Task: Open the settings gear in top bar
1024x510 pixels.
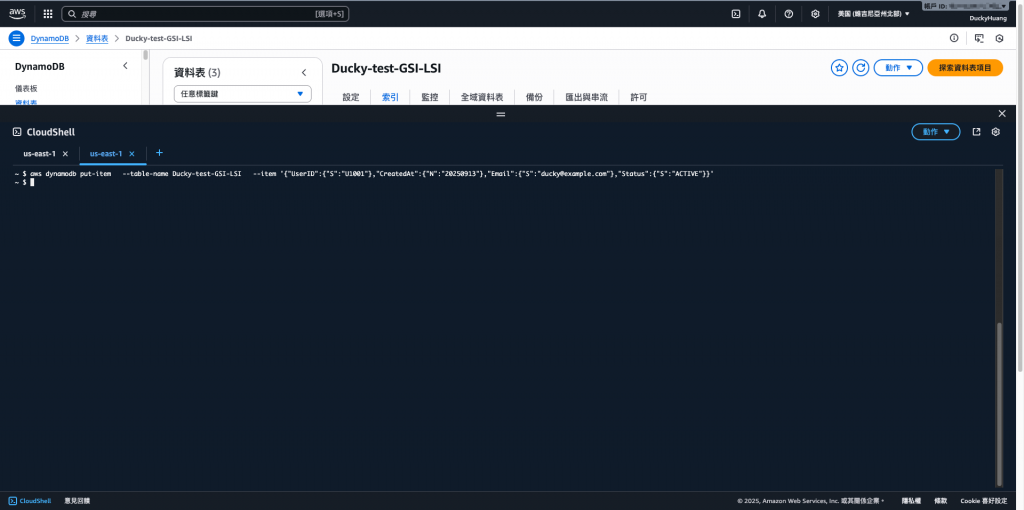Action: pos(815,14)
